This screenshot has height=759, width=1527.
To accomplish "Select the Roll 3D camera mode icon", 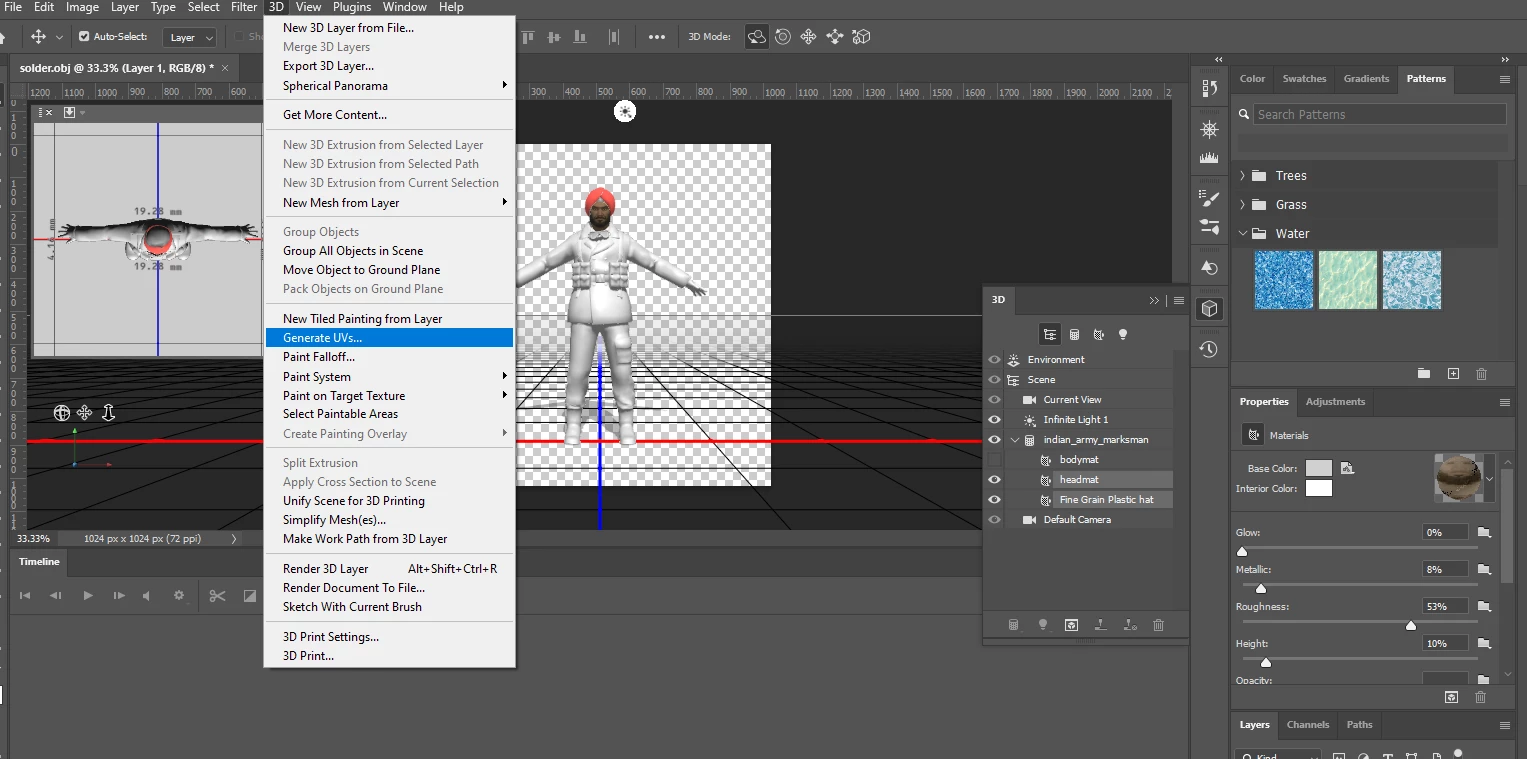I will point(783,37).
